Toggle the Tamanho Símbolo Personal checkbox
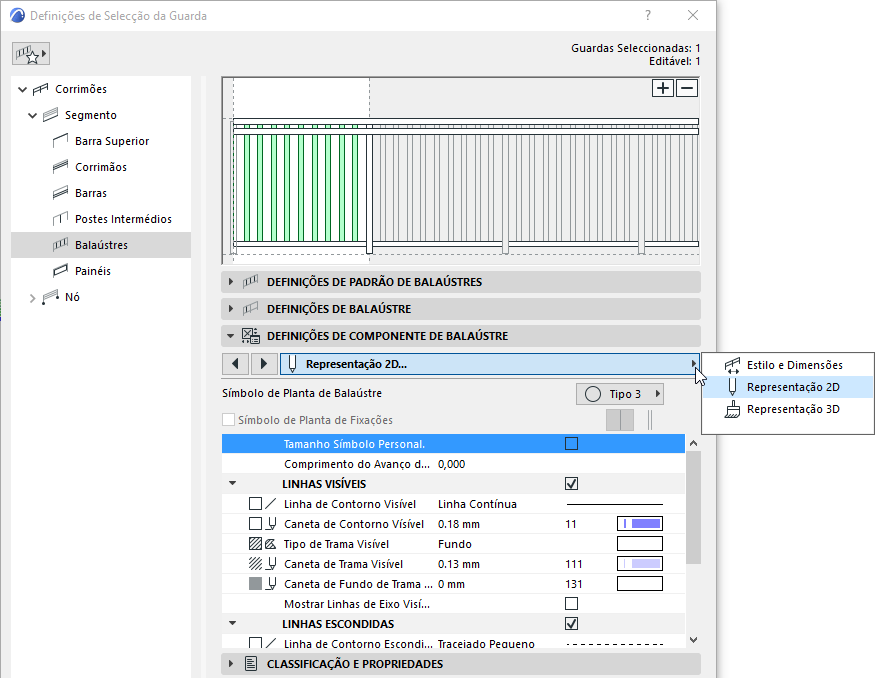876x678 pixels. (571, 444)
